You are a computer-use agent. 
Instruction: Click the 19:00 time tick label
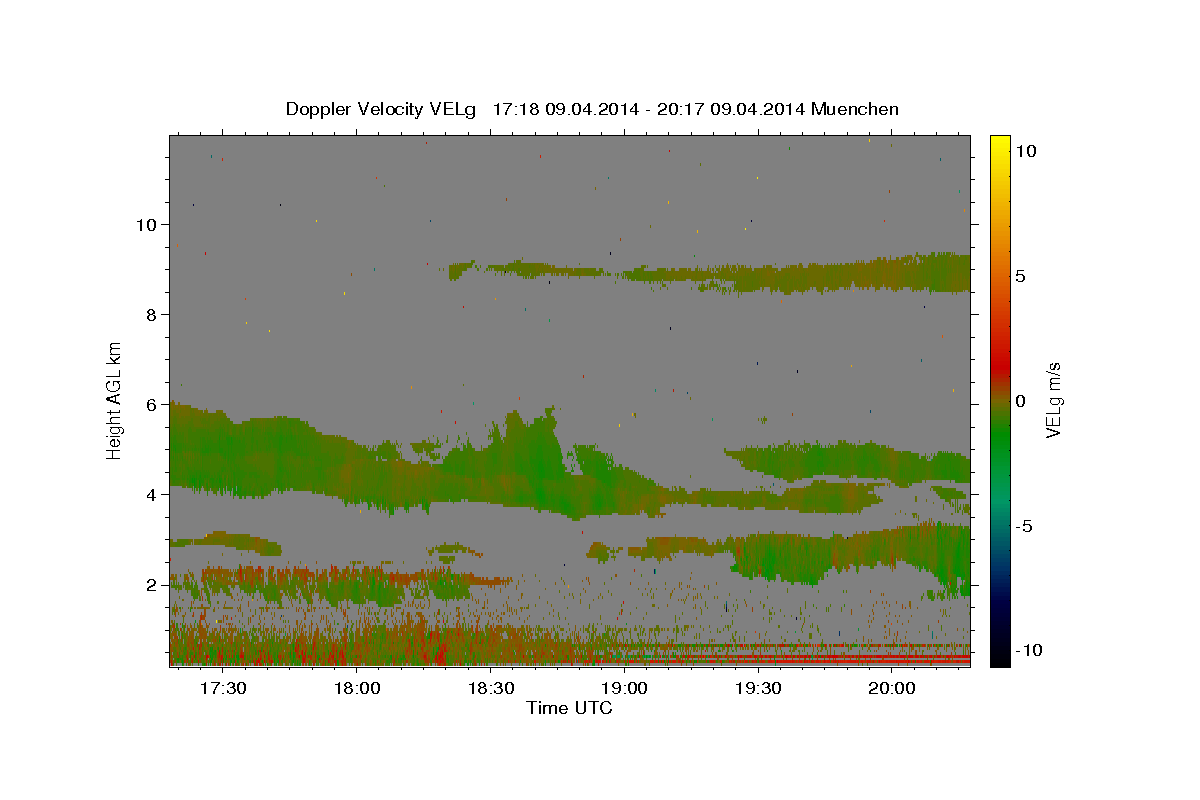click(624, 689)
